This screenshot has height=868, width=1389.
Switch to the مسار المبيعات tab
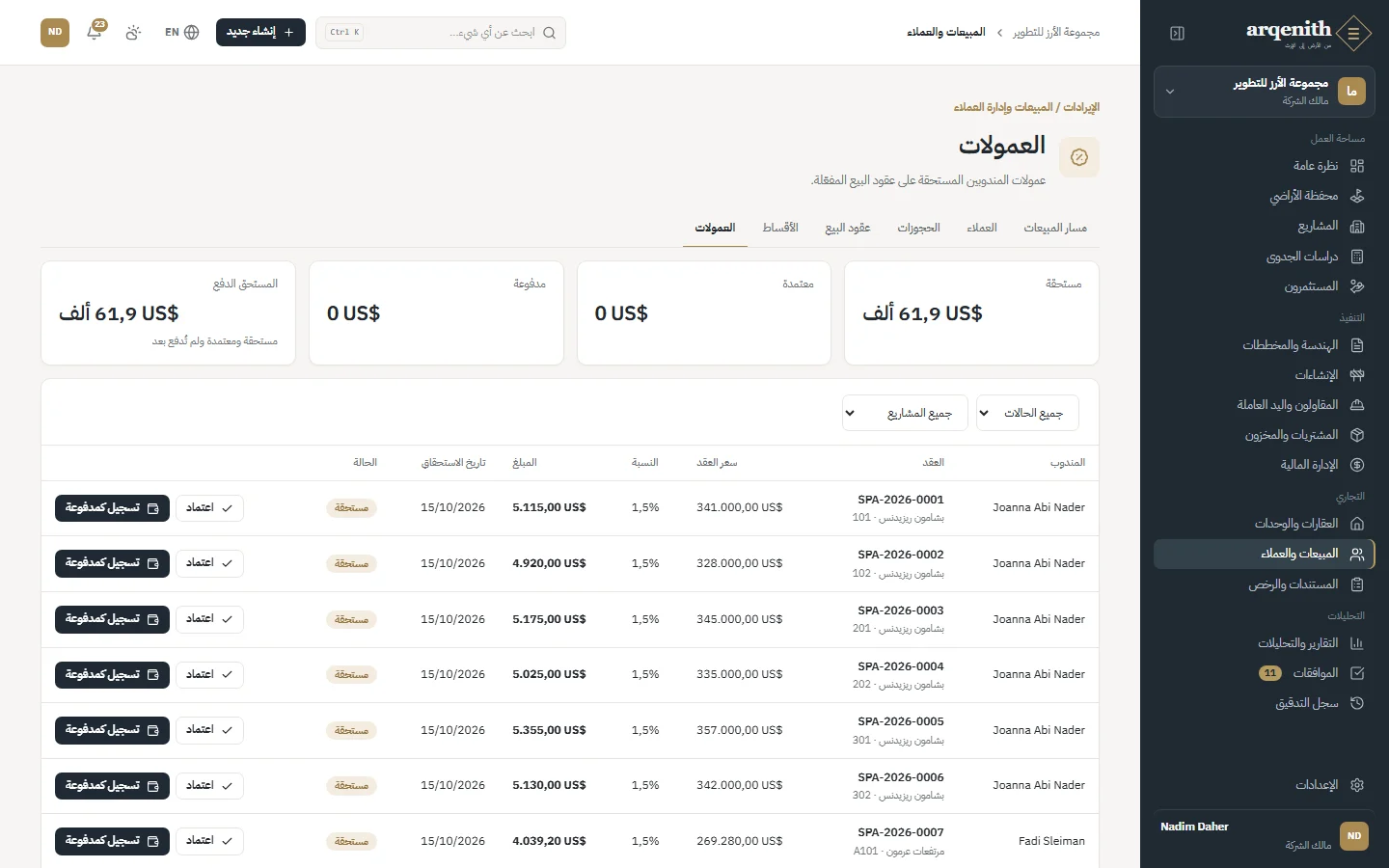(1055, 228)
